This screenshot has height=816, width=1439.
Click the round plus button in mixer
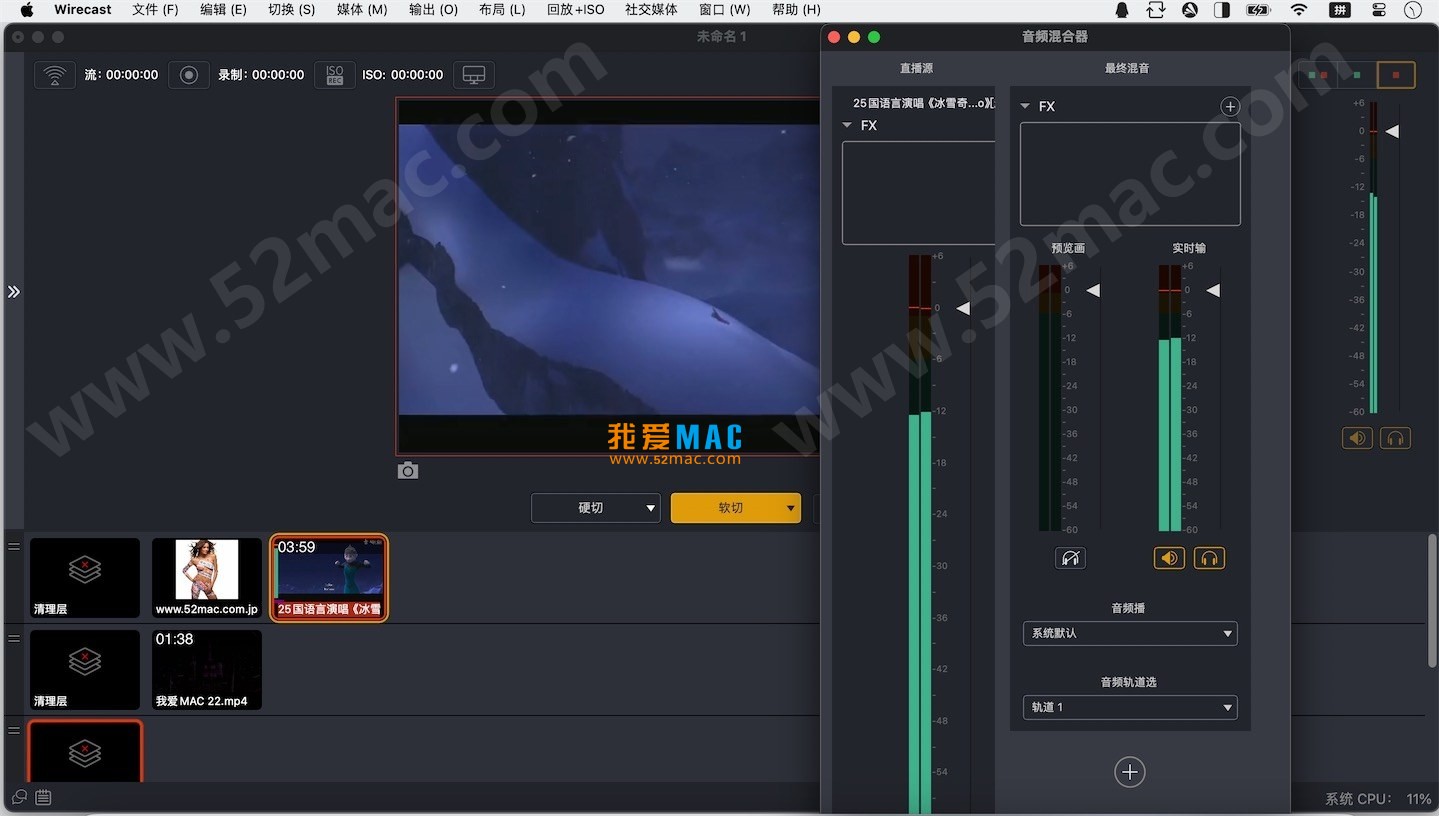(1129, 772)
